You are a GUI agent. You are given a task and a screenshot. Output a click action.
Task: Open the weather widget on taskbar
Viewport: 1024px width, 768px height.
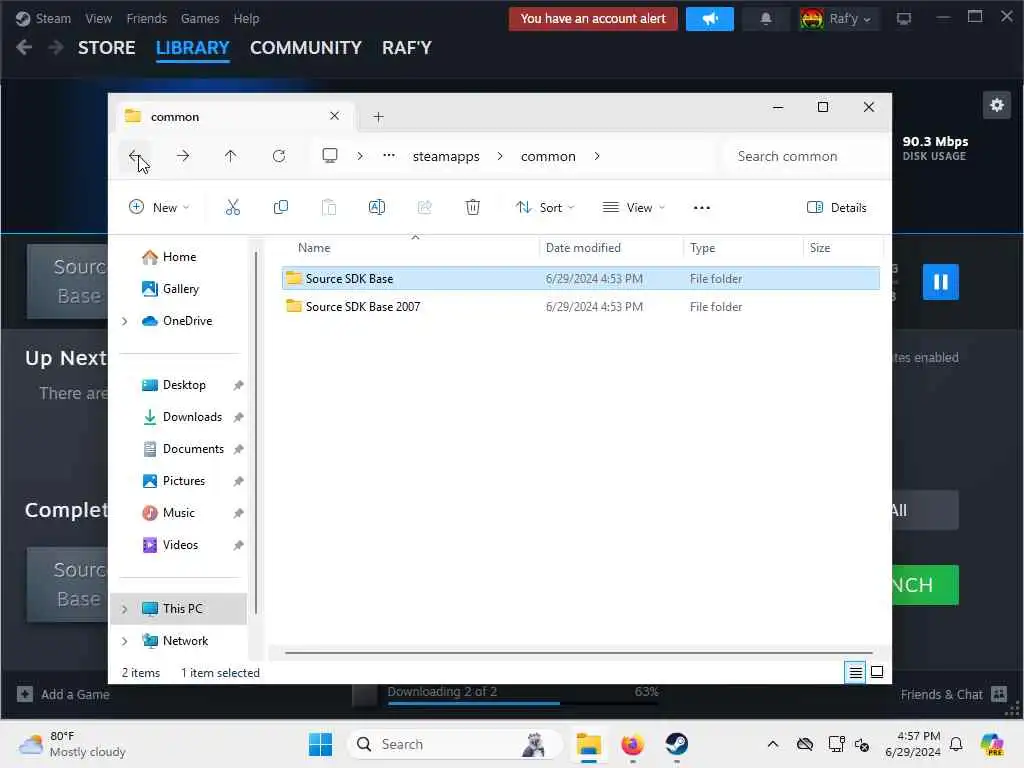click(x=72, y=744)
